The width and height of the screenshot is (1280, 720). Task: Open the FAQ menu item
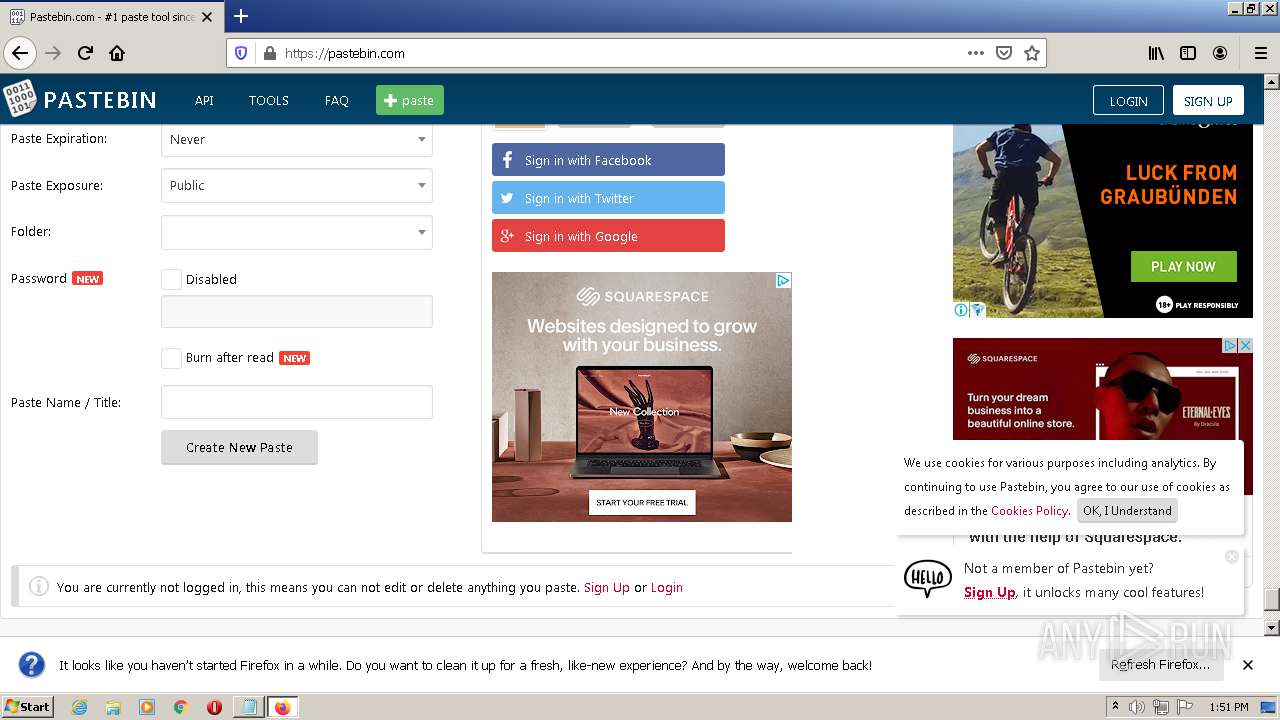click(337, 100)
